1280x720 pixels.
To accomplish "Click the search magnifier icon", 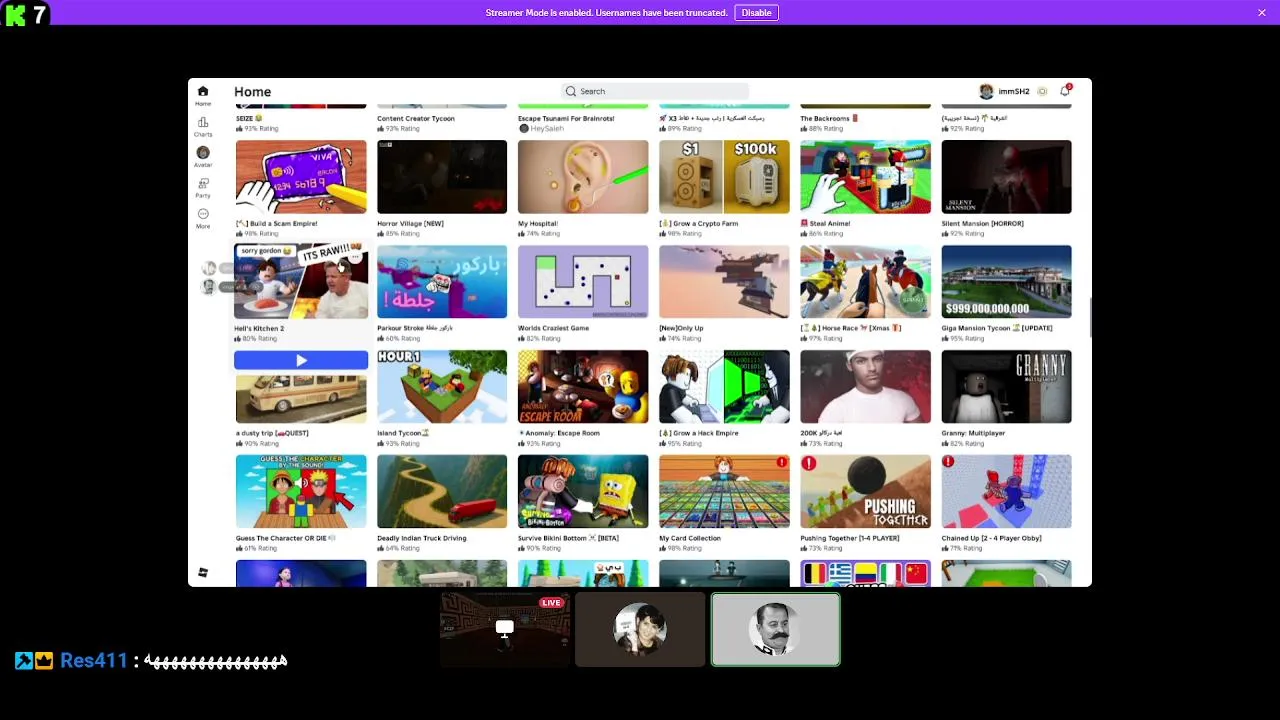I will point(571,91).
